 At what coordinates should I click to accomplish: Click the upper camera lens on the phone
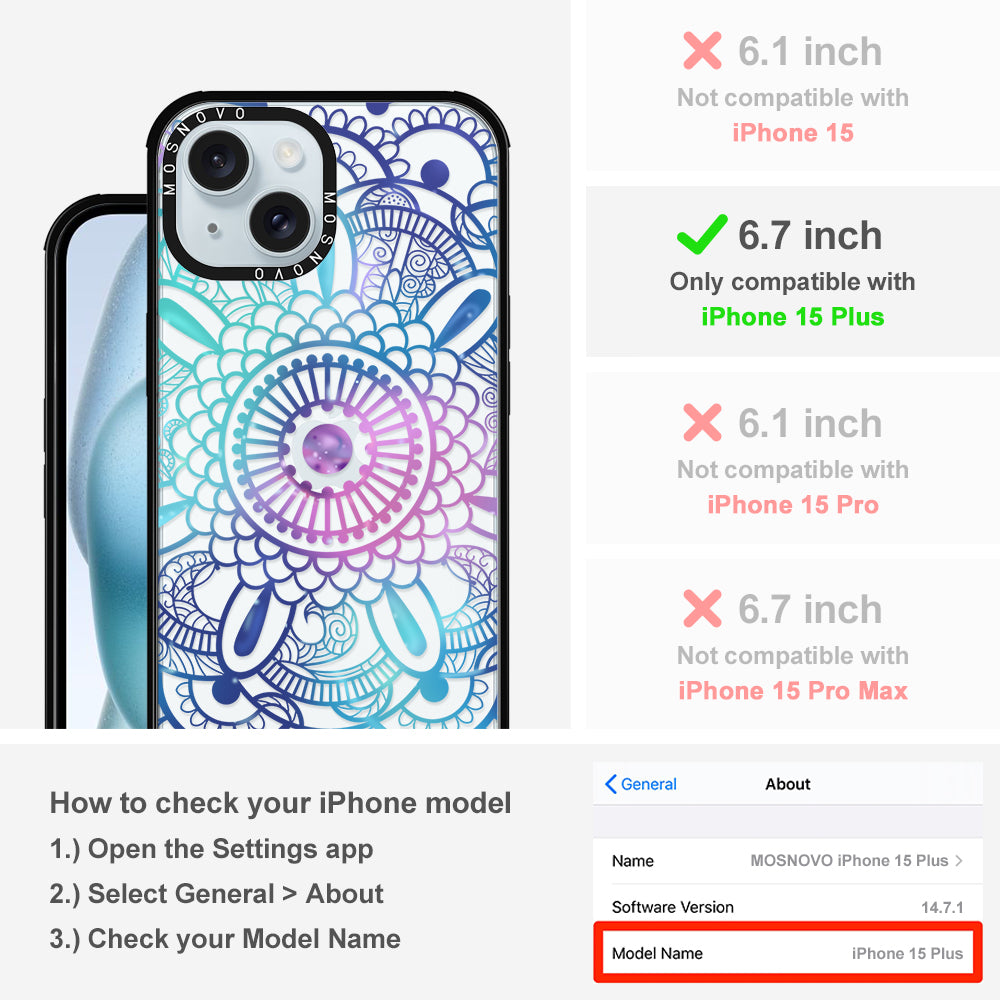click(x=217, y=159)
